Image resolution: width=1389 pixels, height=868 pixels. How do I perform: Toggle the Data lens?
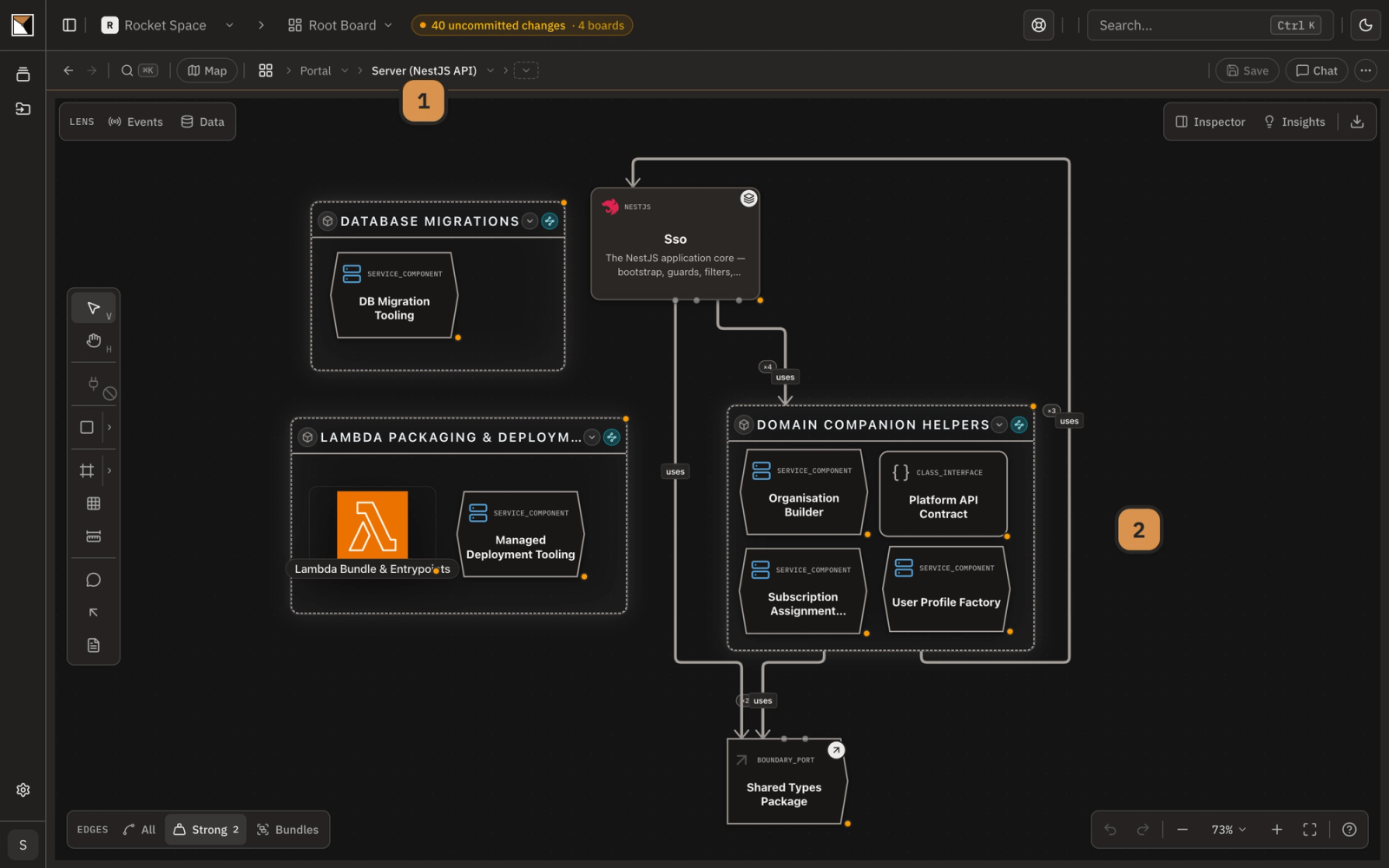[x=202, y=122]
